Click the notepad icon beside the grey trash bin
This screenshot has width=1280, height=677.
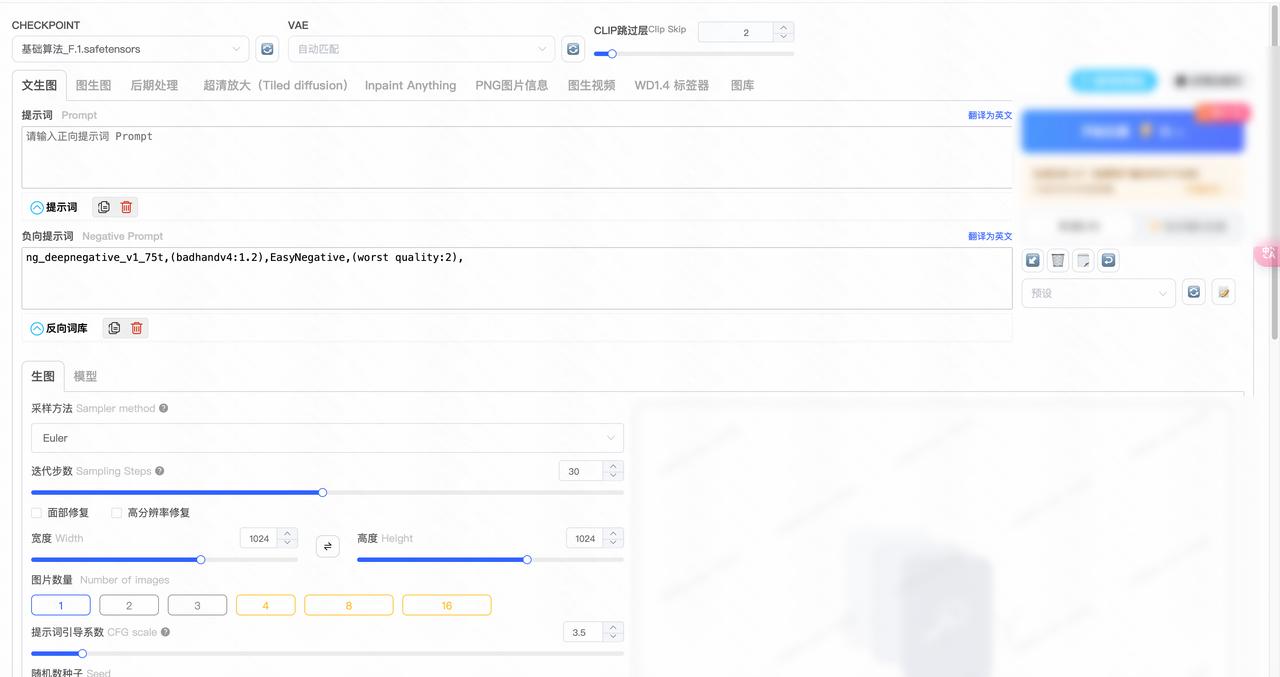click(1083, 260)
